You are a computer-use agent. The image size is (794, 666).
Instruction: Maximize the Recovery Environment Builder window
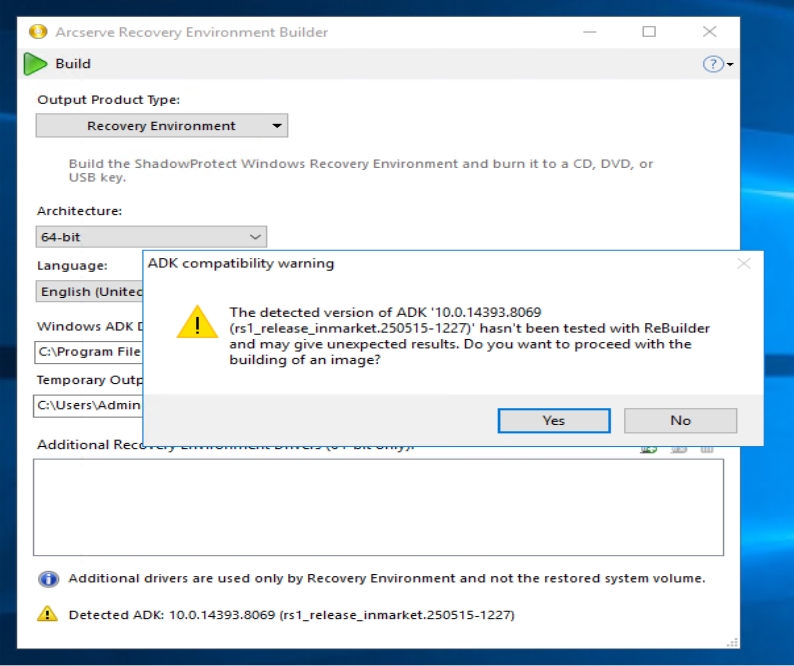click(x=649, y=32)
